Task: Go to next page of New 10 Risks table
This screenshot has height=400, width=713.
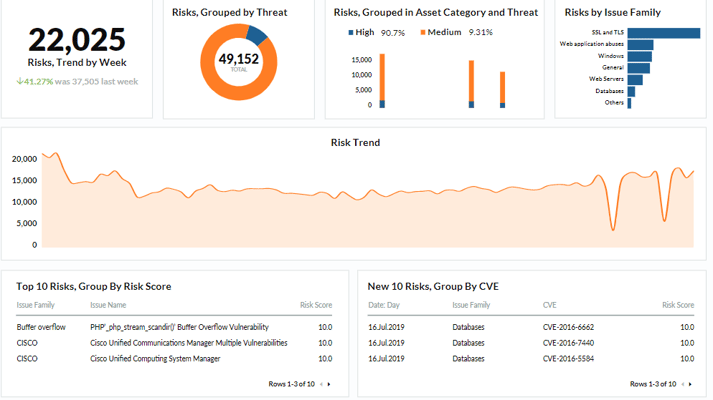Action: 690,384
